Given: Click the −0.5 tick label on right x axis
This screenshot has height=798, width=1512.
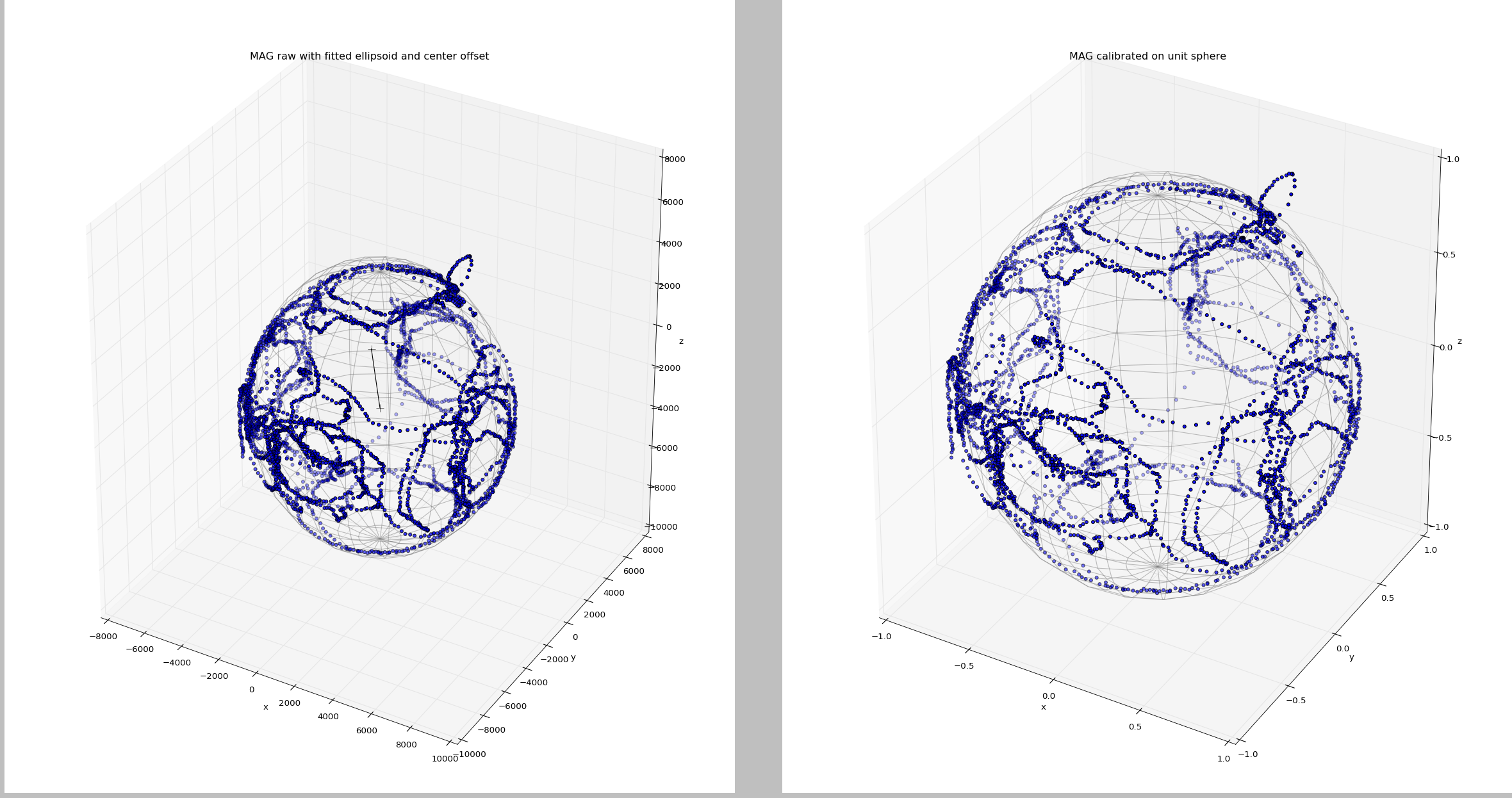Looking at the screenshot, I should point(964,666).
